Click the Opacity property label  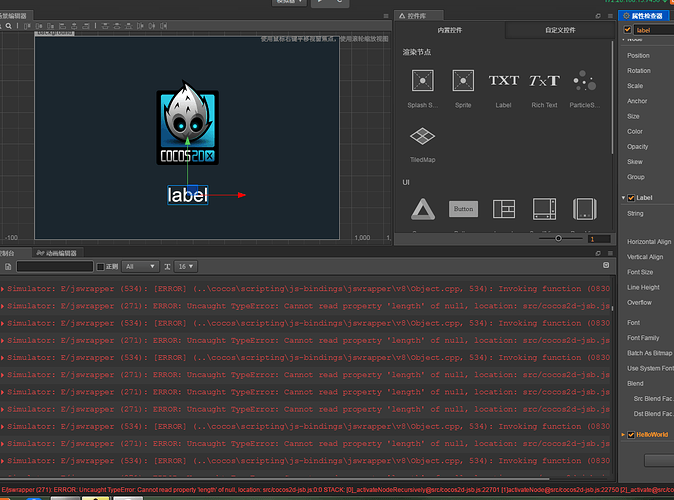coord(637,147)
